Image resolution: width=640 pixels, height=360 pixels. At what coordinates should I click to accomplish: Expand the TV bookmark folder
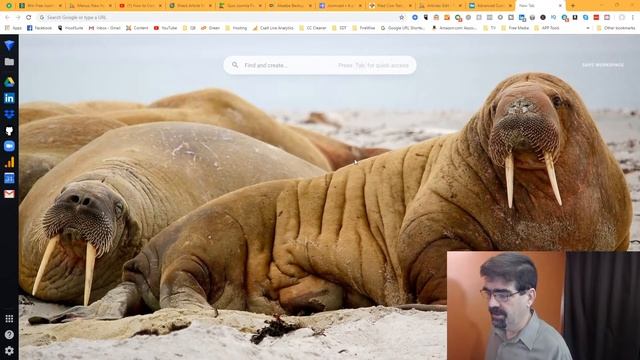tap(490, 28)
